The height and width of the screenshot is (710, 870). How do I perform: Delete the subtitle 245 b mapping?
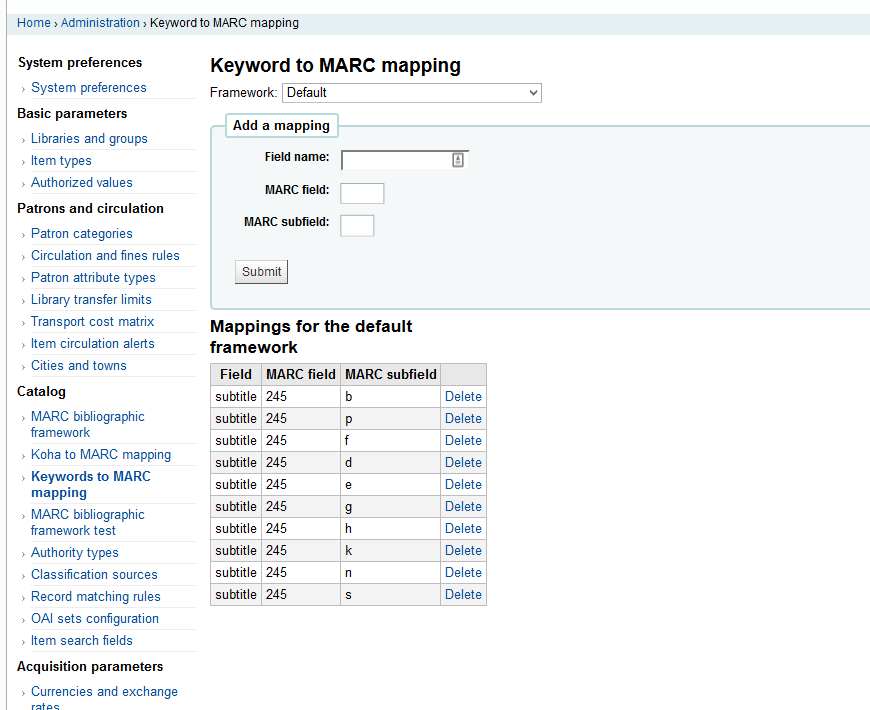pyautogui.click(x=463, y=397)
